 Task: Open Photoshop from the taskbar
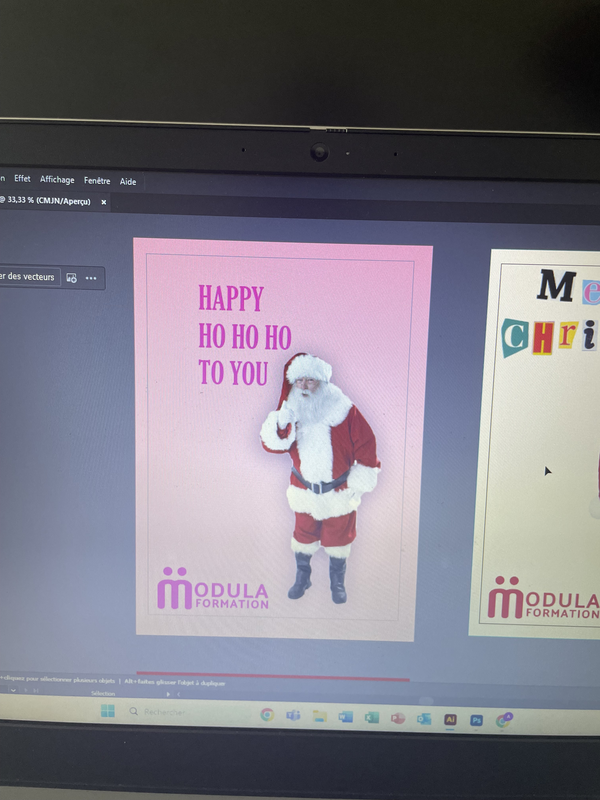[x=477, y=720]
